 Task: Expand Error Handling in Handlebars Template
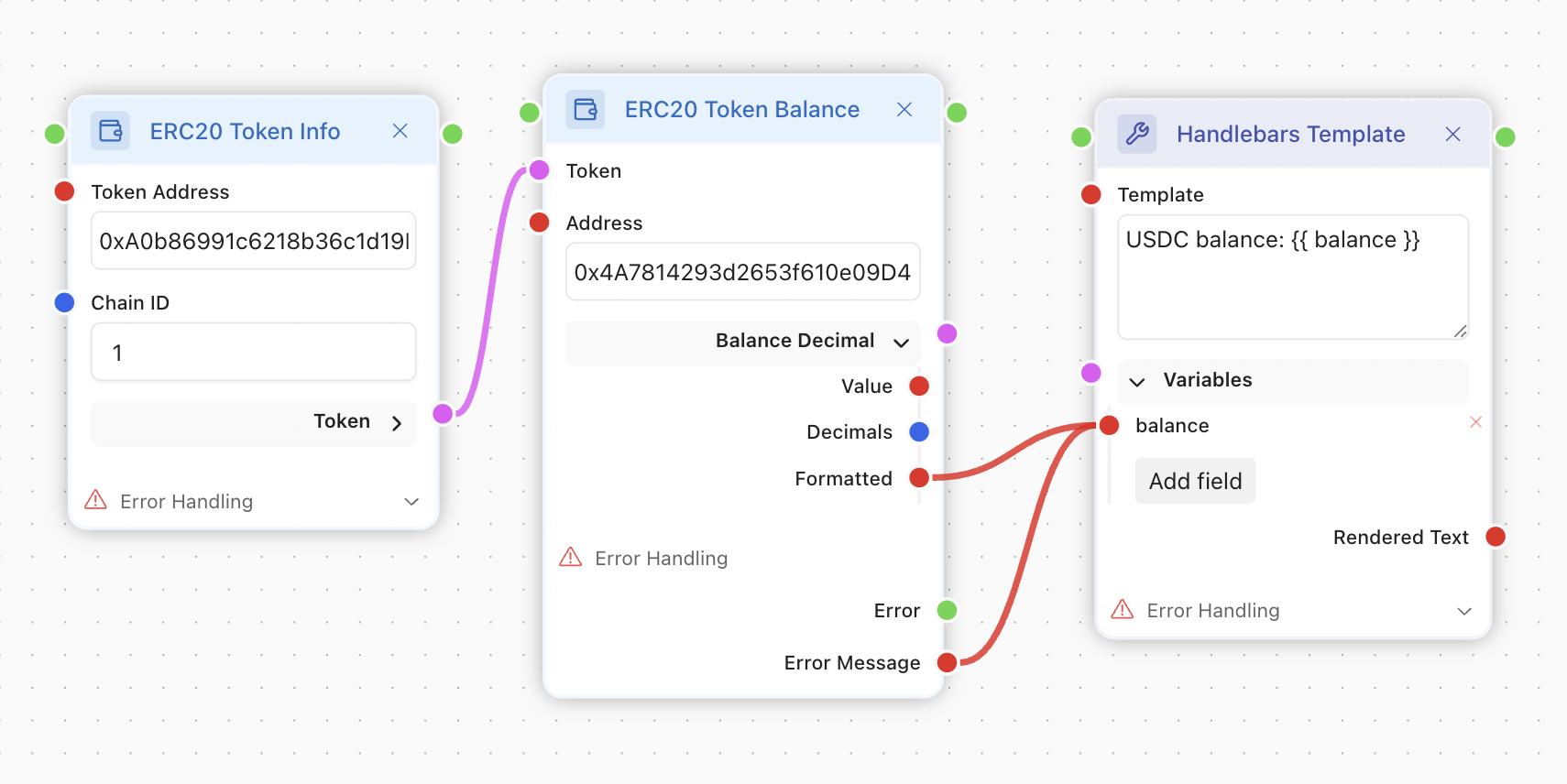pos(1463,611)
